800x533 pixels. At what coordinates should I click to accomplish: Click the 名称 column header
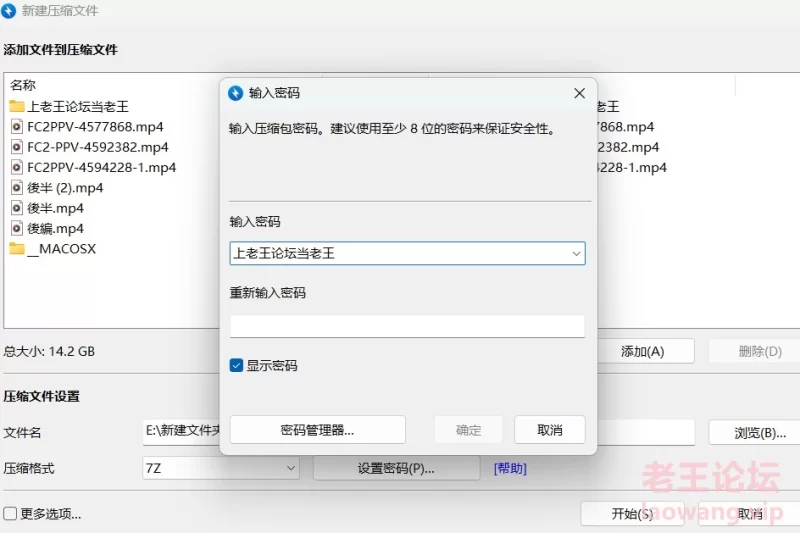coord(23,85)
